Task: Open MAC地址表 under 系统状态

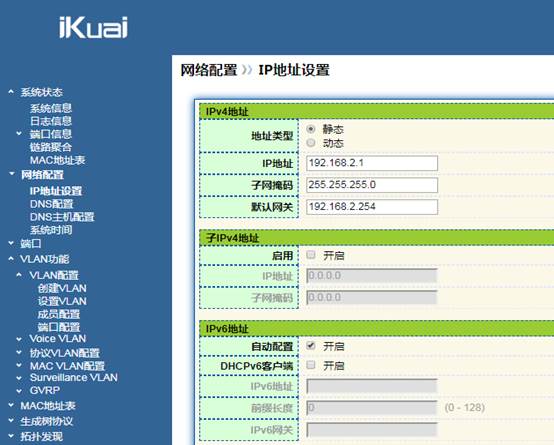Action: [58, 160]
